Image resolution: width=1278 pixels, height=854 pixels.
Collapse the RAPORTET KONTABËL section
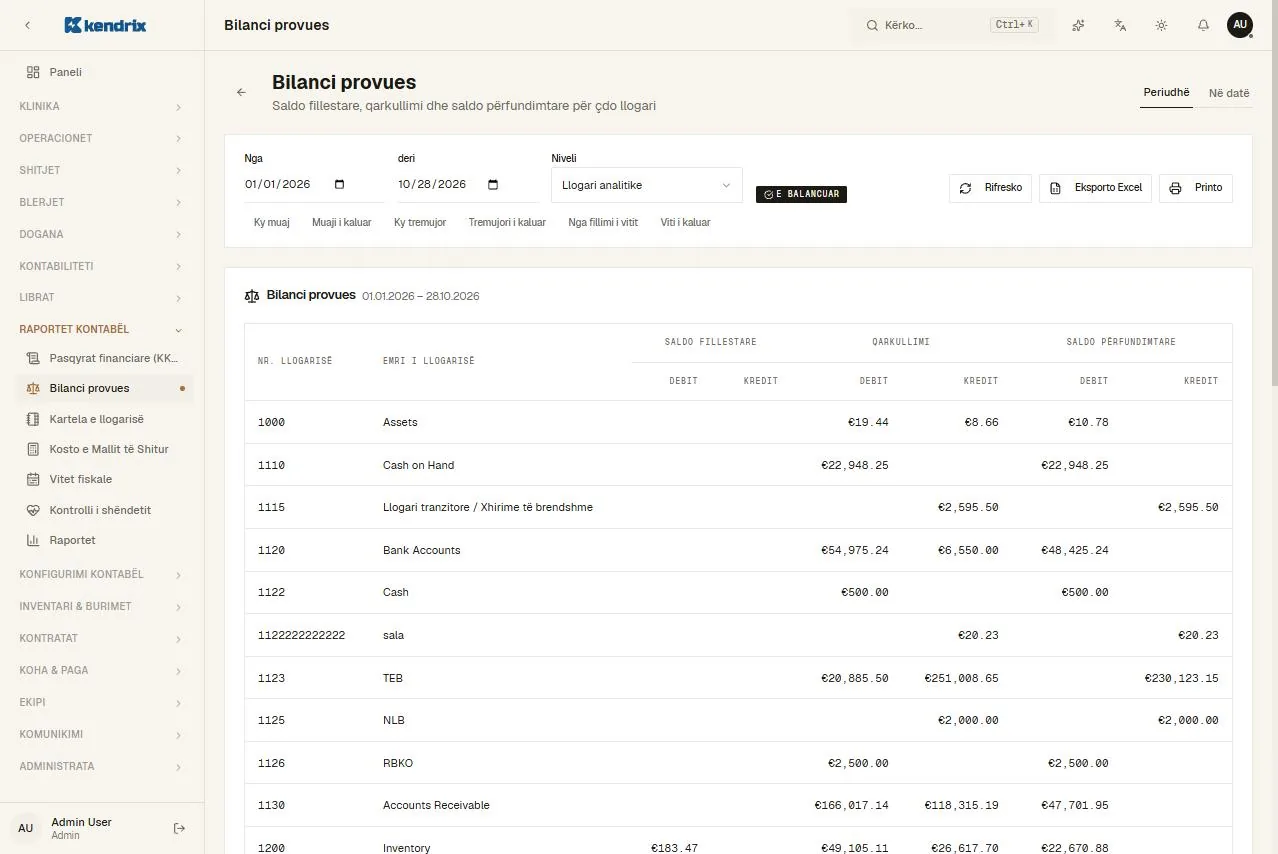pos(102,329)
